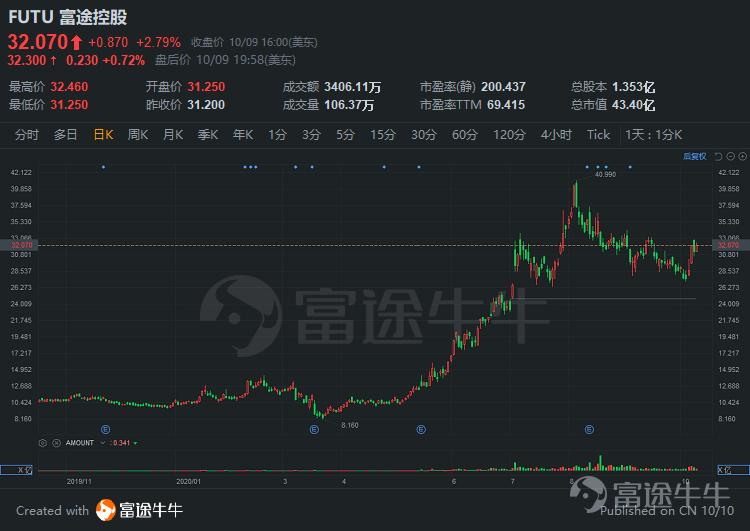This screenshot has width=750, height=531.
Task: Click the left X亿 volume axis label
Action: [16, 470]
